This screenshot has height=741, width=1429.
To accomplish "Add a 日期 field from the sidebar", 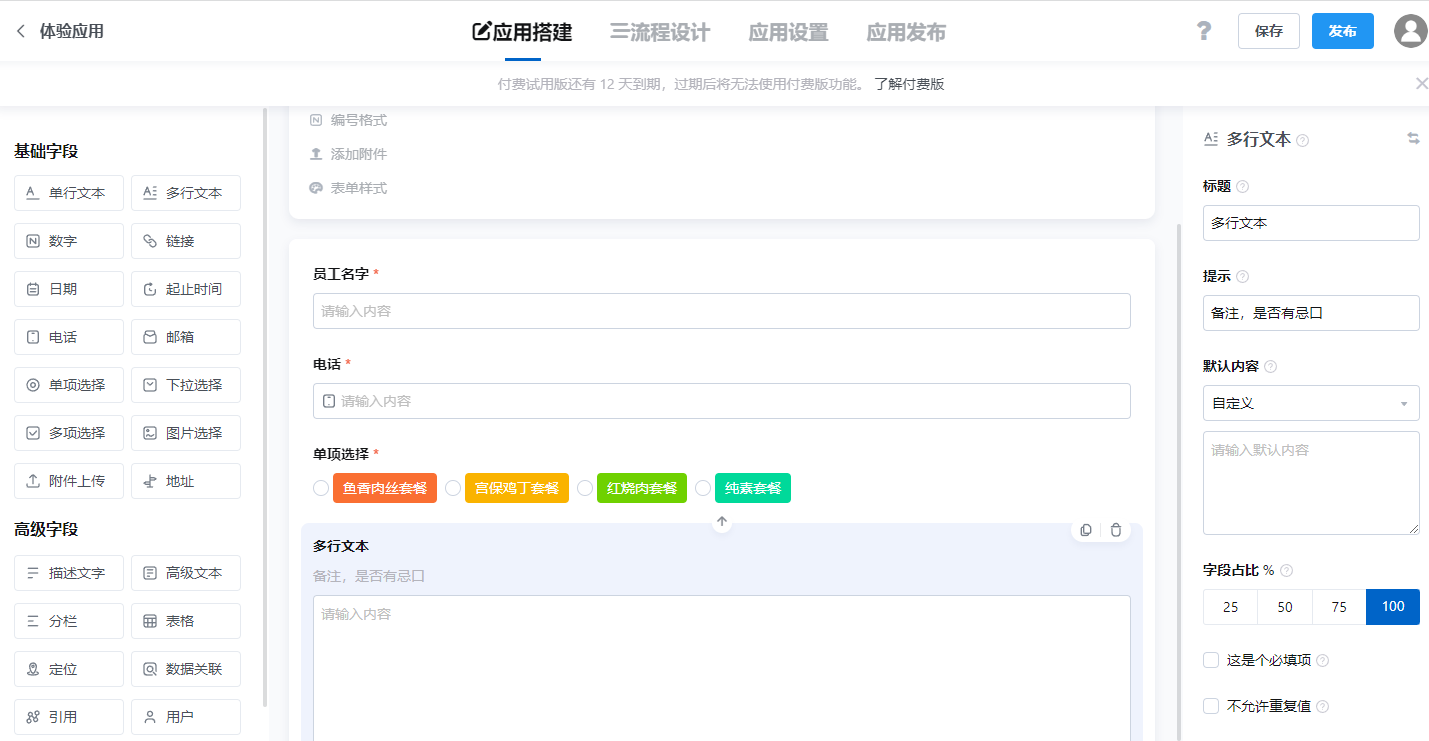I will point(68,288).
